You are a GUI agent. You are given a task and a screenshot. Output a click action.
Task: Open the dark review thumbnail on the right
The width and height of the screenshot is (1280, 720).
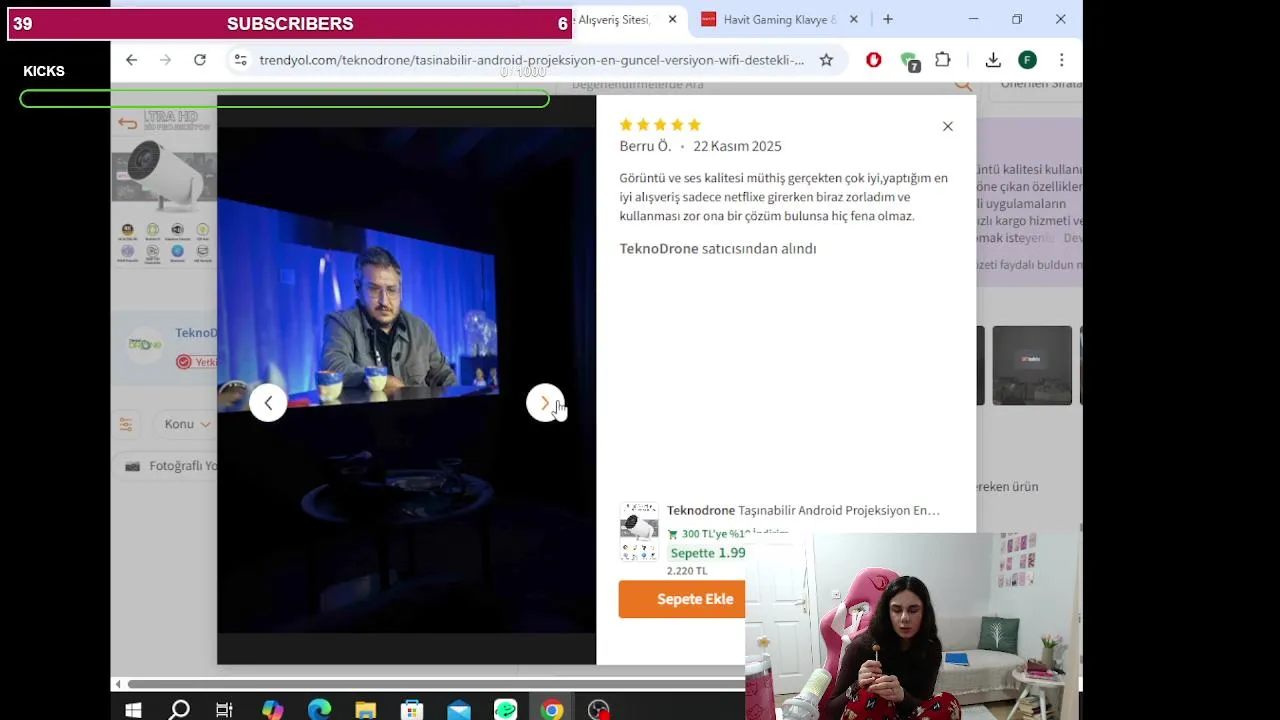(1032, 365)
